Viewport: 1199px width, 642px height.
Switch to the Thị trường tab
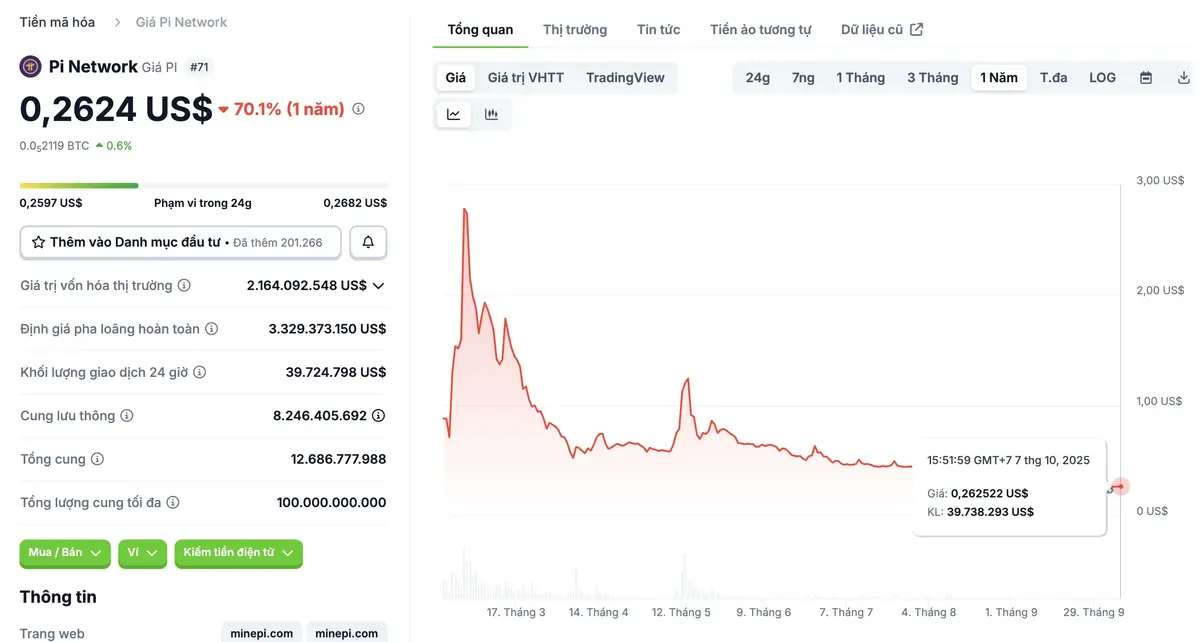tap(574, 29)
